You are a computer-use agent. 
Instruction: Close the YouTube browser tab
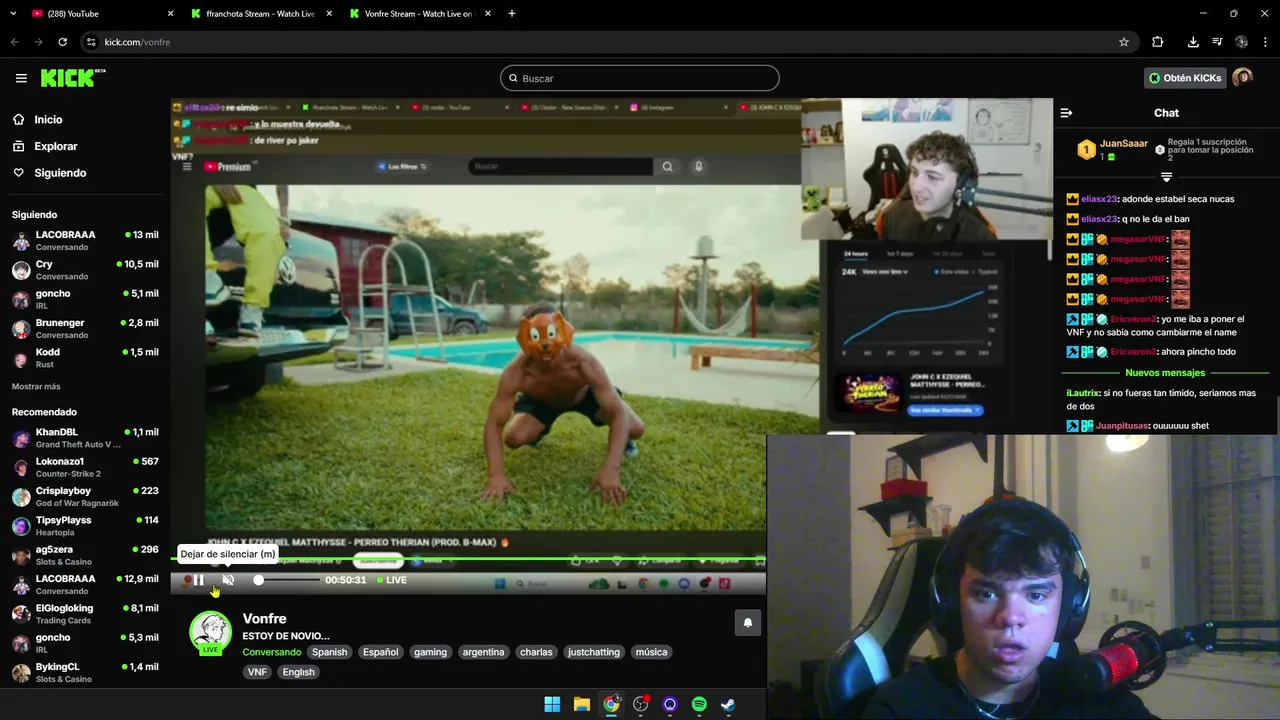pos(170,14)
